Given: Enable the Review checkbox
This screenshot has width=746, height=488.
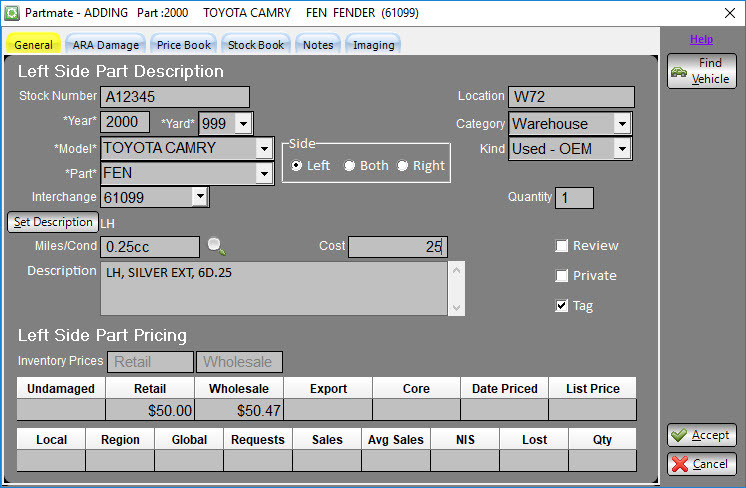Looking at the screenshot, I should [561, 246].
